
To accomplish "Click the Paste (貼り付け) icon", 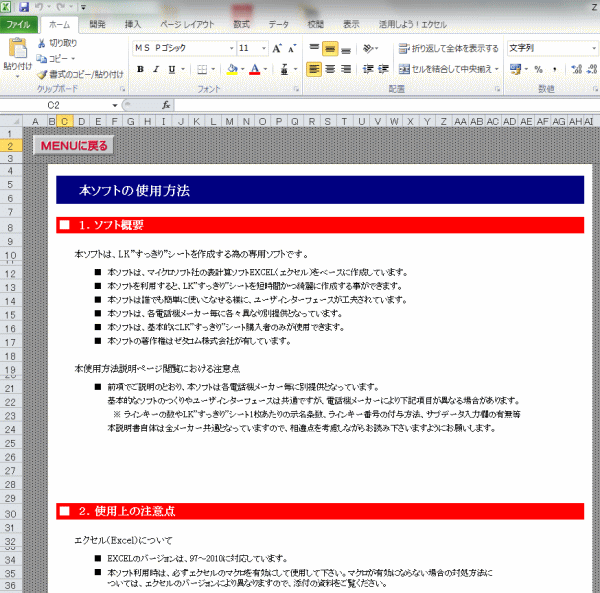I will coord(18,48).
